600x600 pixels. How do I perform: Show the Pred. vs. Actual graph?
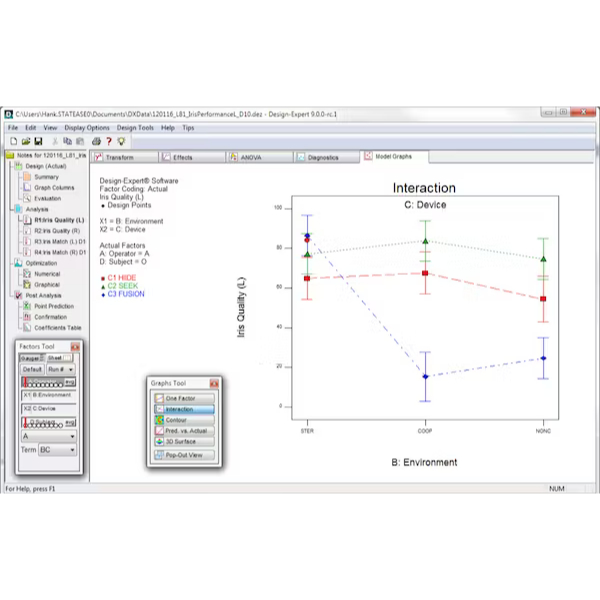coord(184,431)
